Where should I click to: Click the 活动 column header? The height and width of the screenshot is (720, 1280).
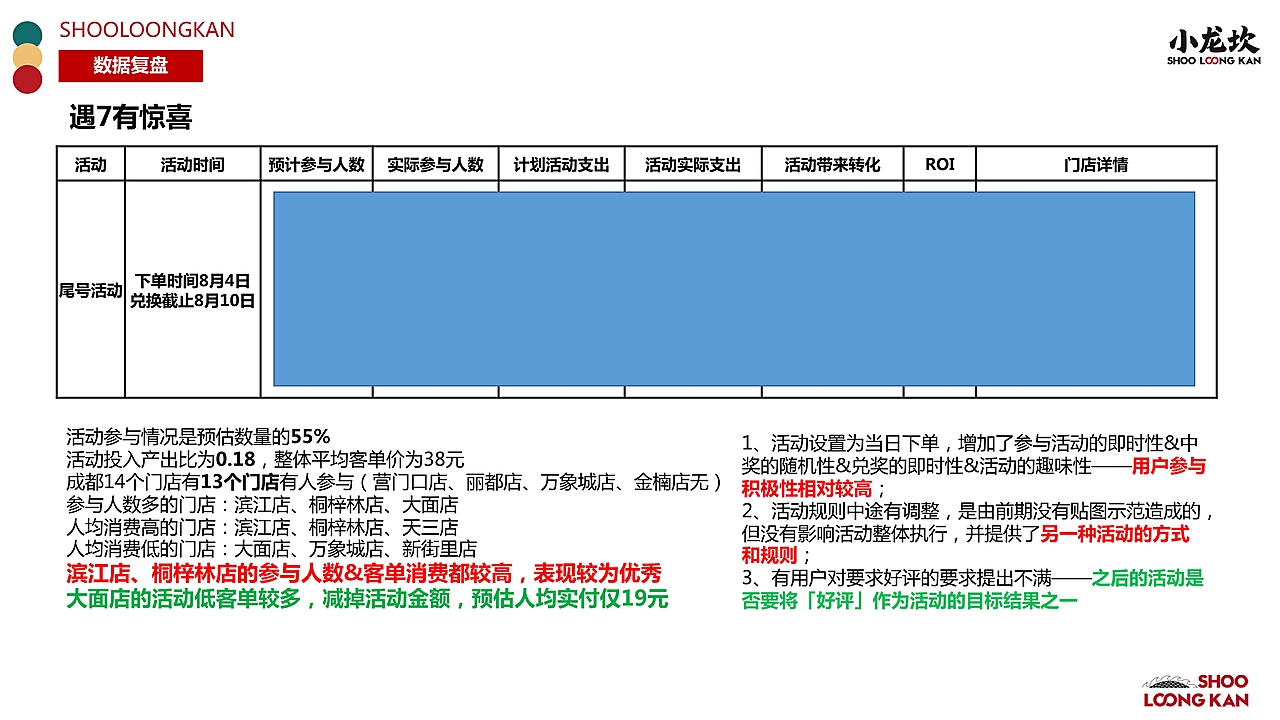[x=91, y=164]
